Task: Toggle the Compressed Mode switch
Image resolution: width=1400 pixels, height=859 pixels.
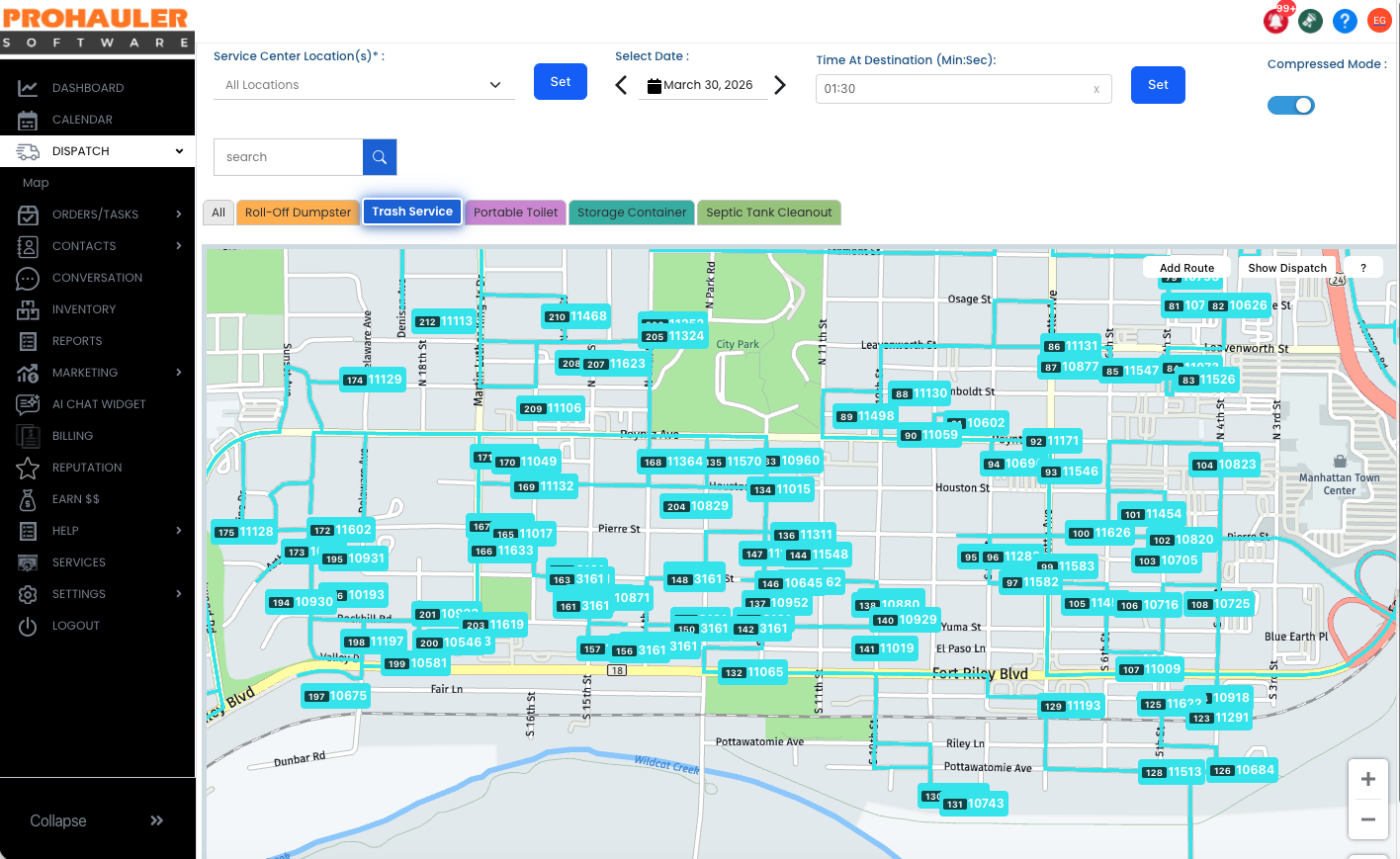Action: tap(1291, 105)
